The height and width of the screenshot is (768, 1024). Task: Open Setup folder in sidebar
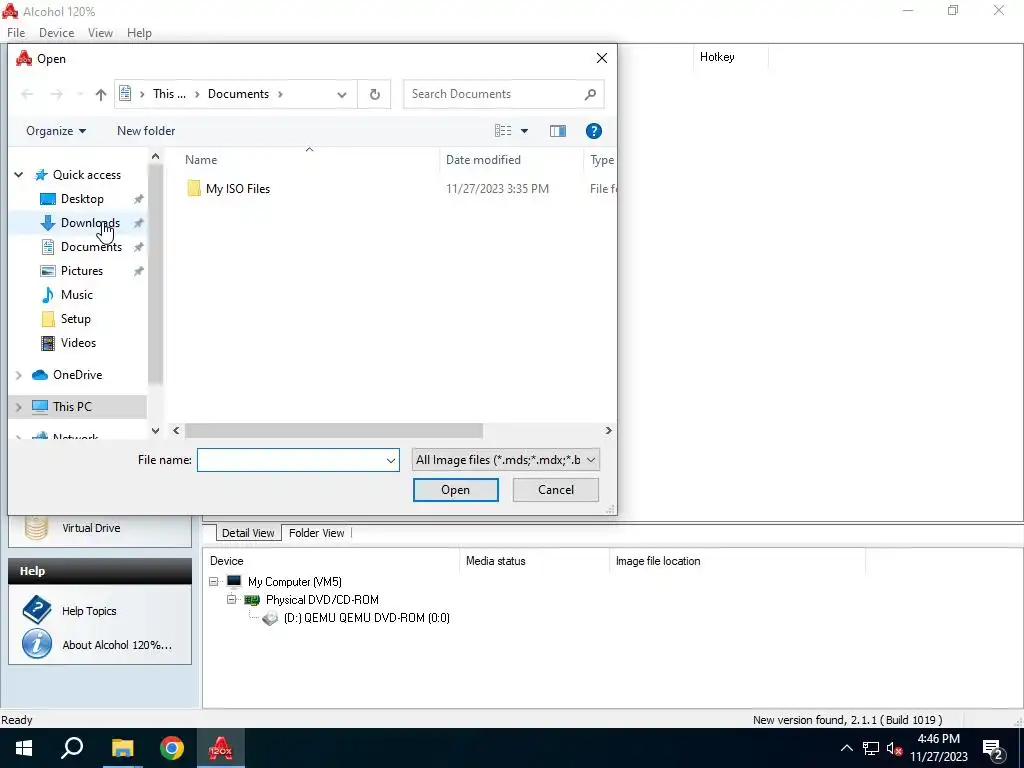pos(75,319)
